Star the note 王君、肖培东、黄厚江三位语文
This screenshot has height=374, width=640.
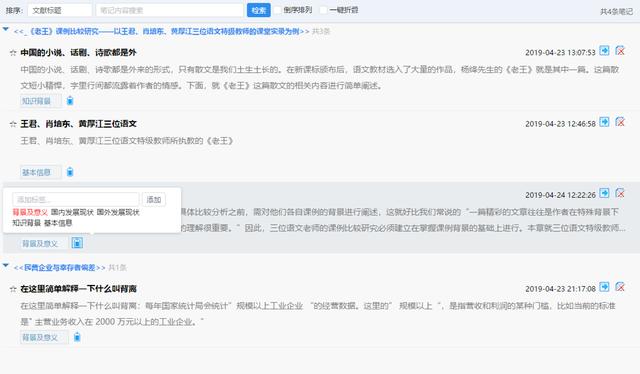coord(13,124)
